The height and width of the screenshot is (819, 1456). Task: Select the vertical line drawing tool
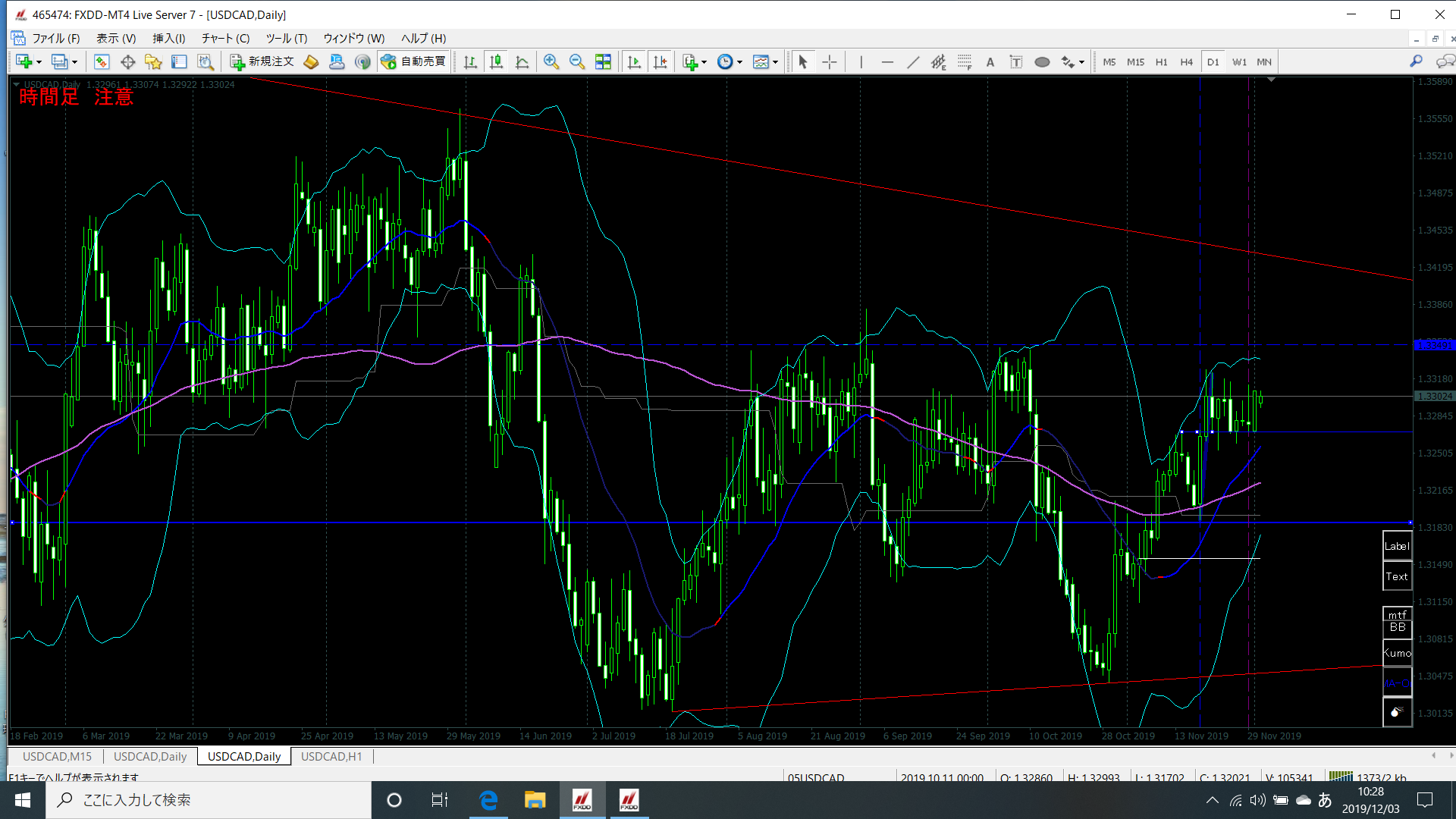[861, 62]
